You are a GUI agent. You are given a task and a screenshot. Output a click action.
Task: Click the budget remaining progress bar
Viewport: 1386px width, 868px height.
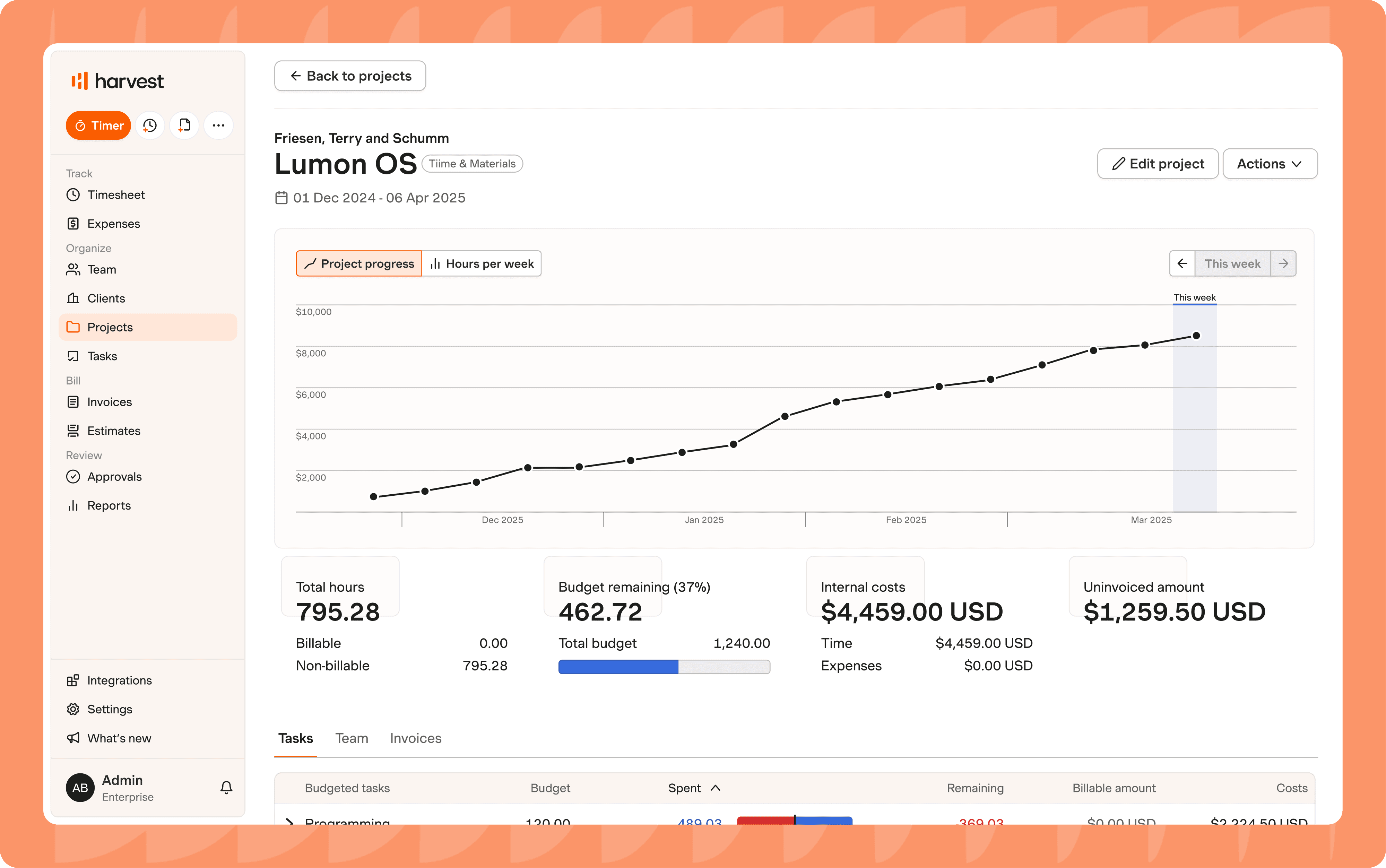pos(664,667)
